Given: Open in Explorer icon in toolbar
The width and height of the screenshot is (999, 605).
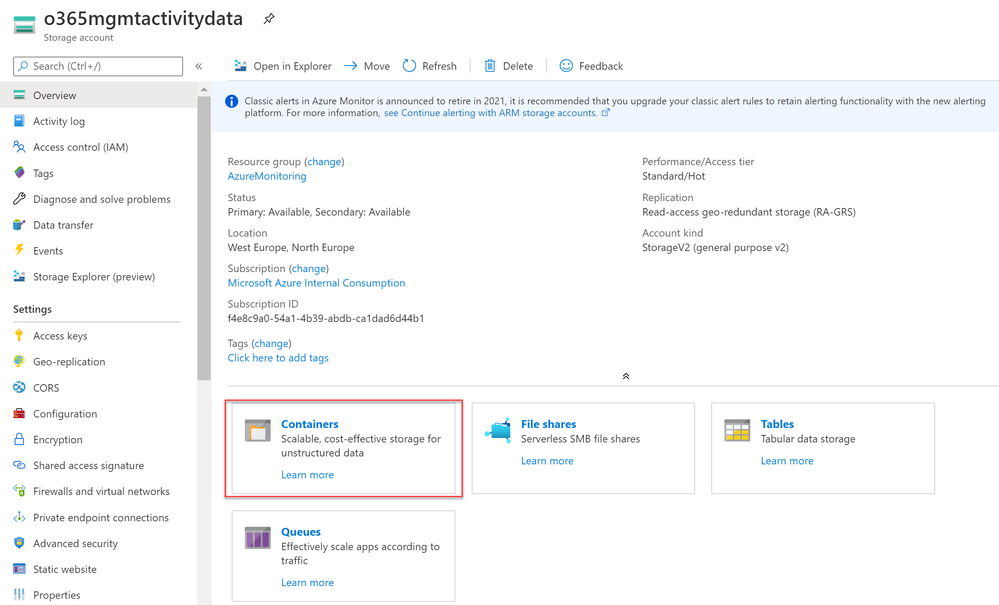Looking at the screenshot, I should pyautogui.click(x=240, y=66).
